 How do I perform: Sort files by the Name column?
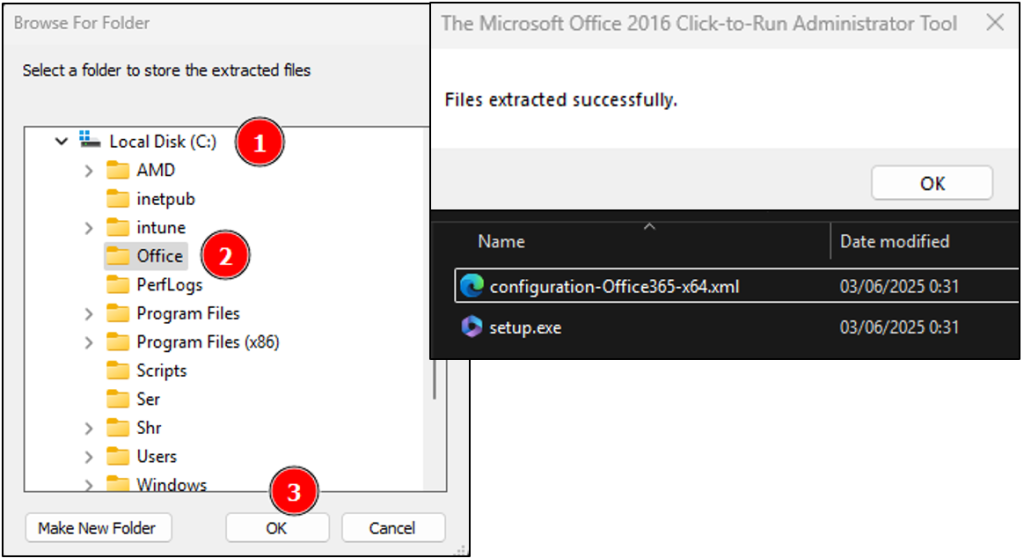click(501, 242)
